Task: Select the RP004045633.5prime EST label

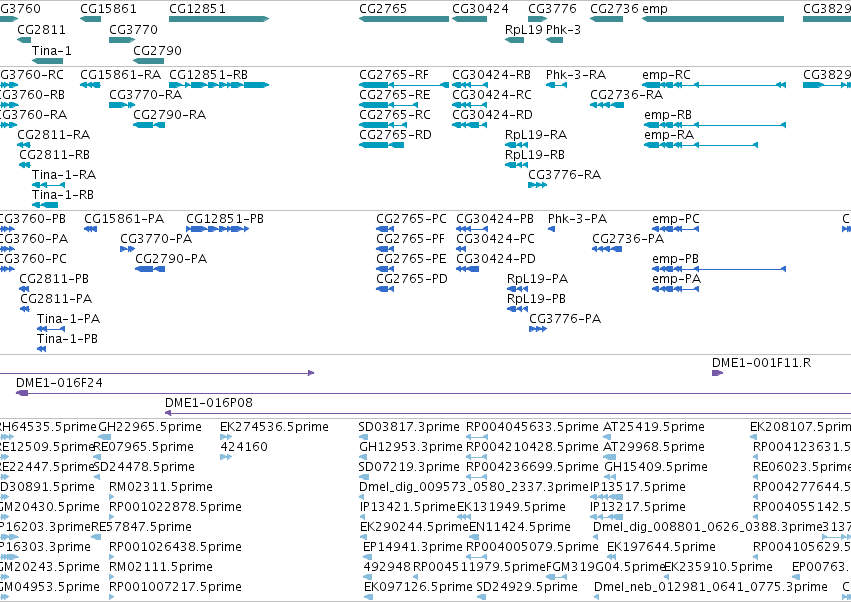Action: pos(532,427)
